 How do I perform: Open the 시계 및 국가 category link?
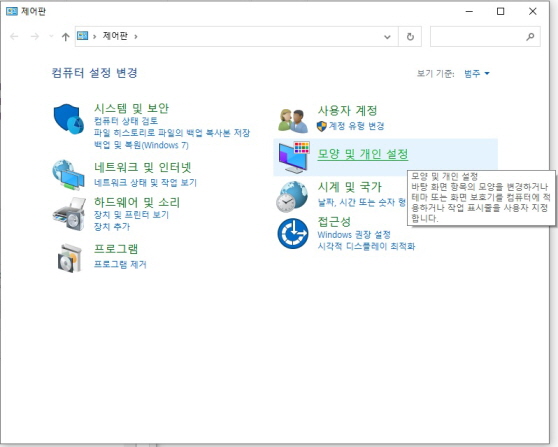pos(349,187)
